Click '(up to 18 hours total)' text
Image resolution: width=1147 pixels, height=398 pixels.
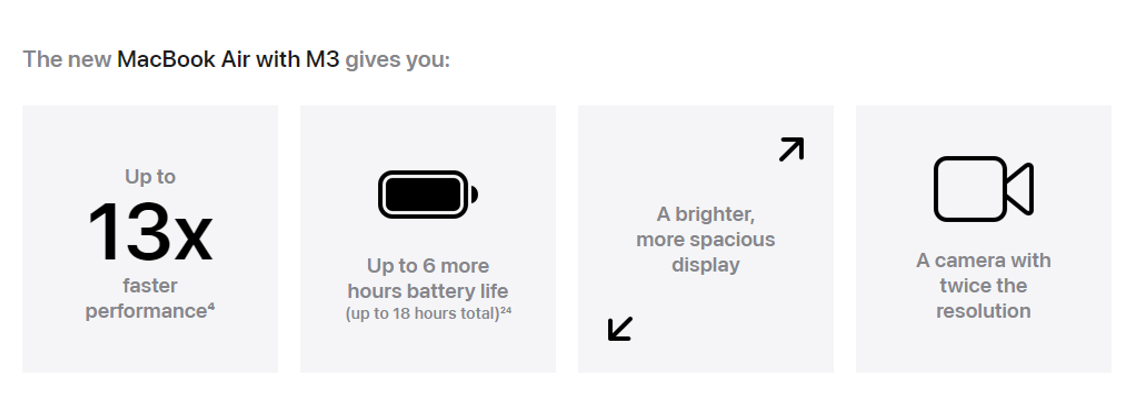tap(422, 314)
